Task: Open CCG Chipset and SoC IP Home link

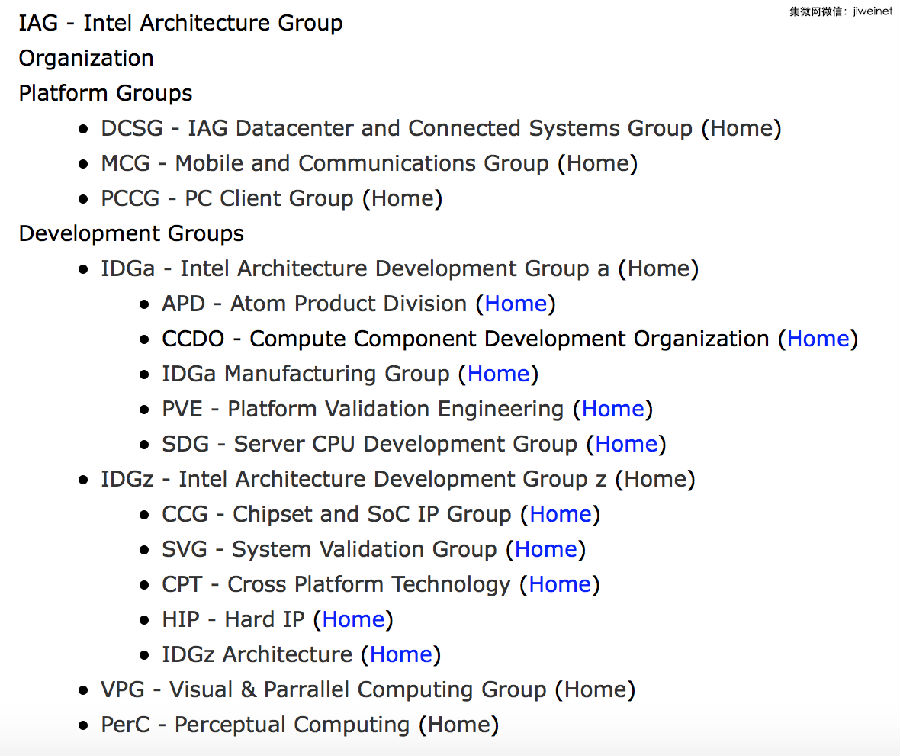Action: tap(560, 514)
